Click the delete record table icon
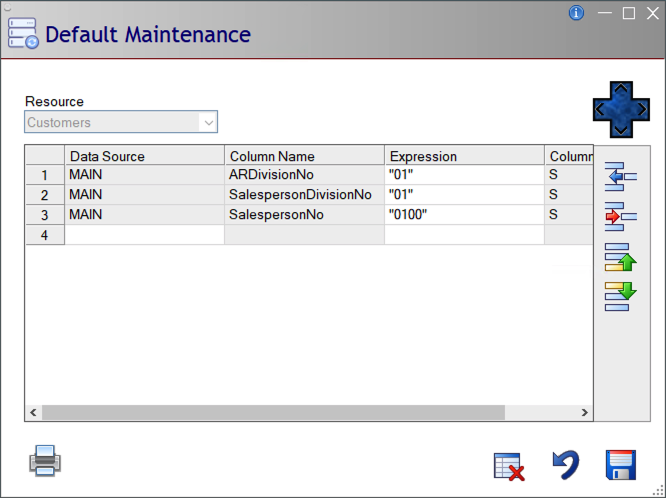This screenshot has height=498, width=666. coord(509,466)
